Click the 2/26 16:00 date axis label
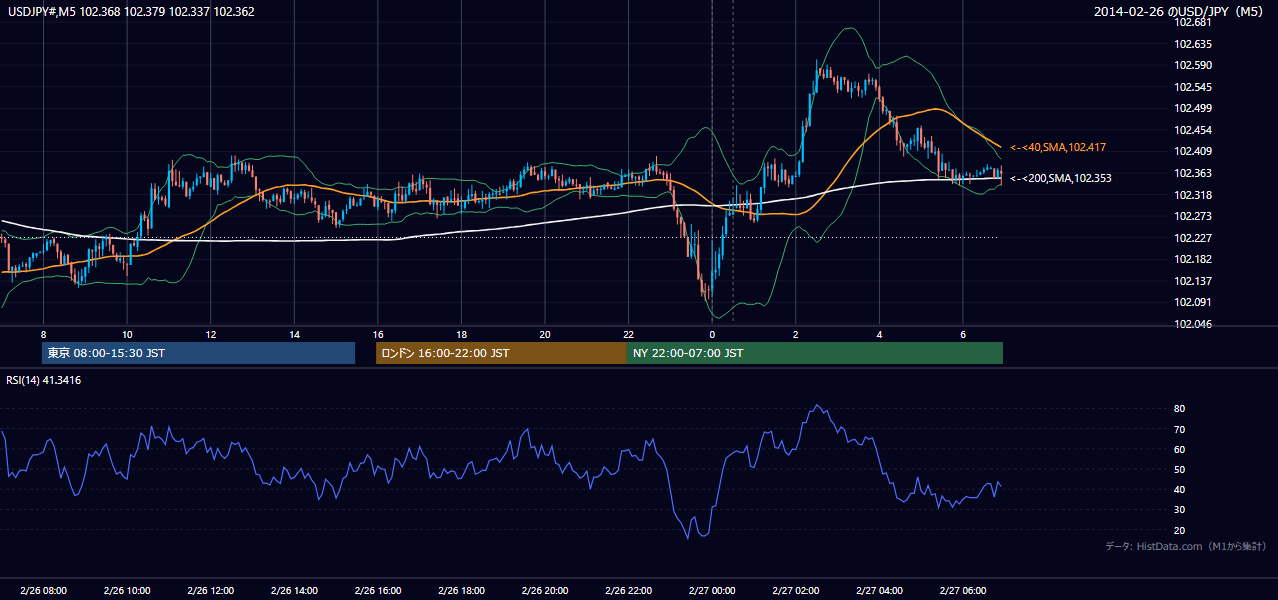Viewport: 1278px width, 600px height. tap(378, 591)
